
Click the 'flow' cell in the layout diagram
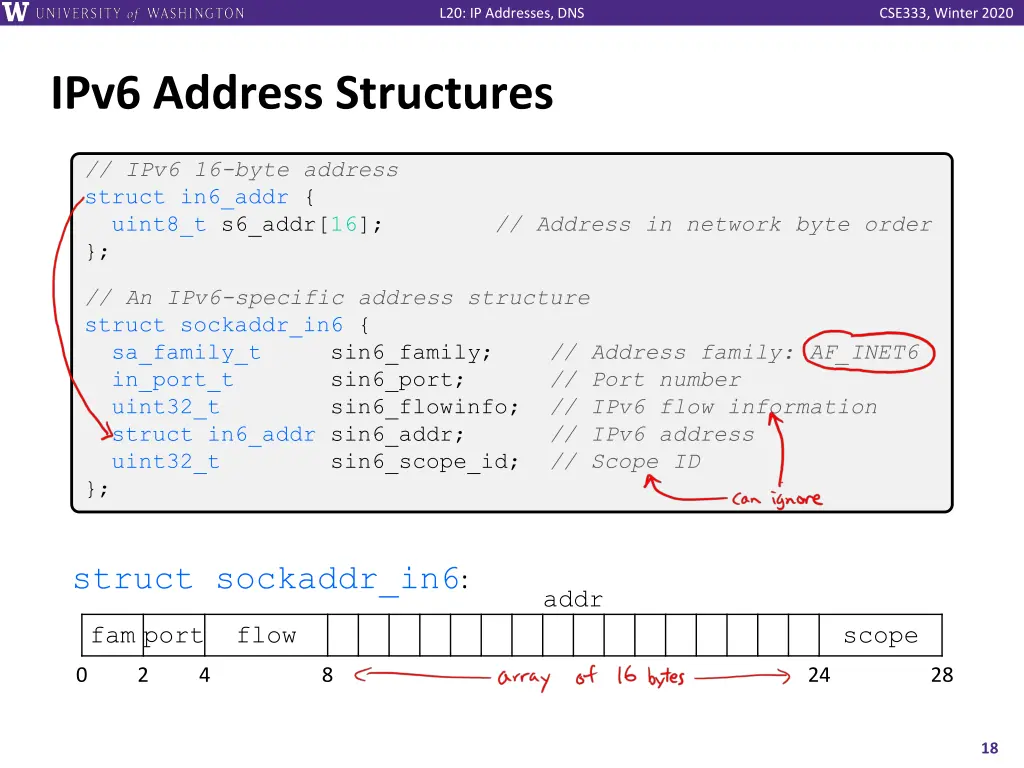click(x=266, y=635)
